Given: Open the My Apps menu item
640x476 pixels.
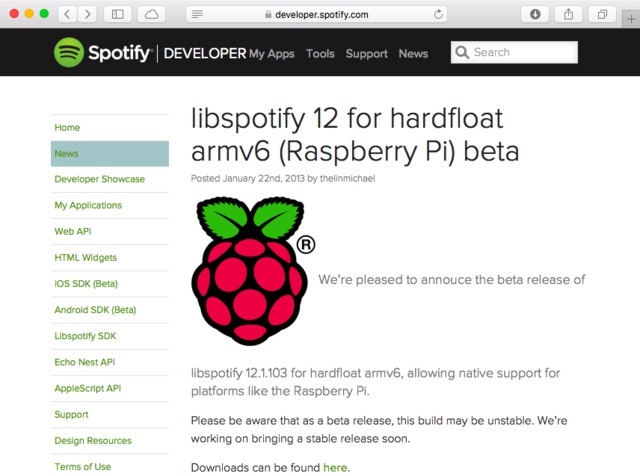Looking at the screenshot, I should 272,54.
